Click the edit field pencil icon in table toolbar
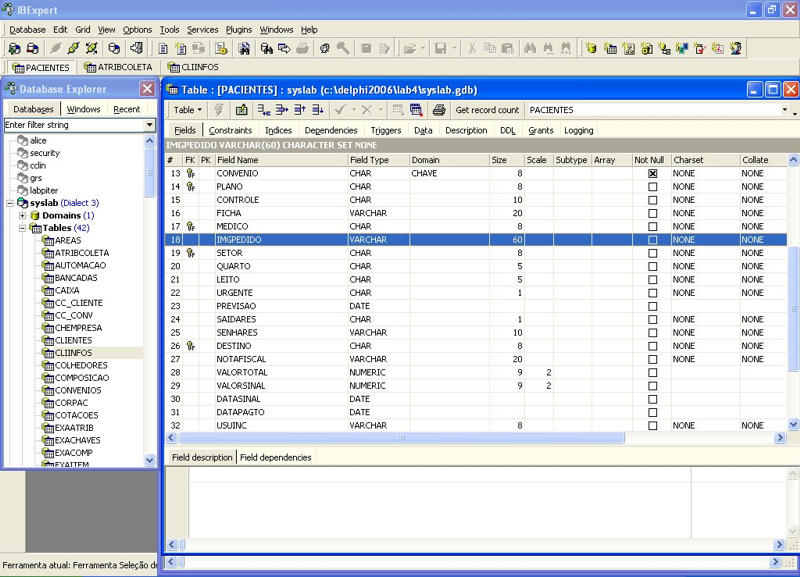800x577 pixels. (x=241, y=110)
